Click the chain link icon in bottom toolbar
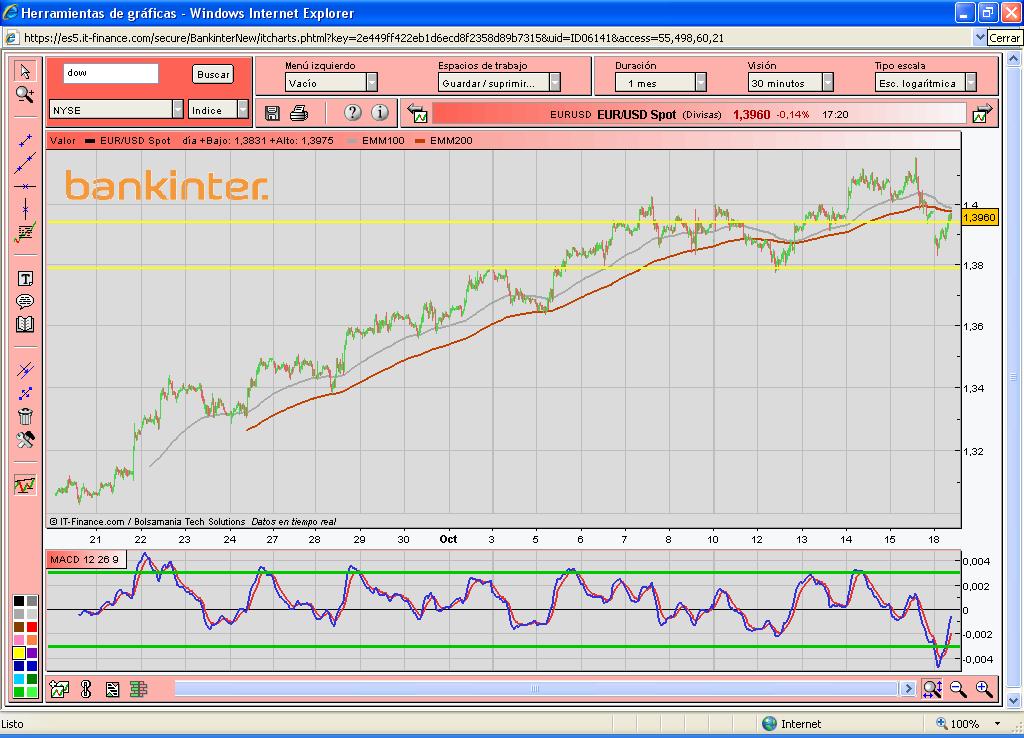 click(85, 688)
